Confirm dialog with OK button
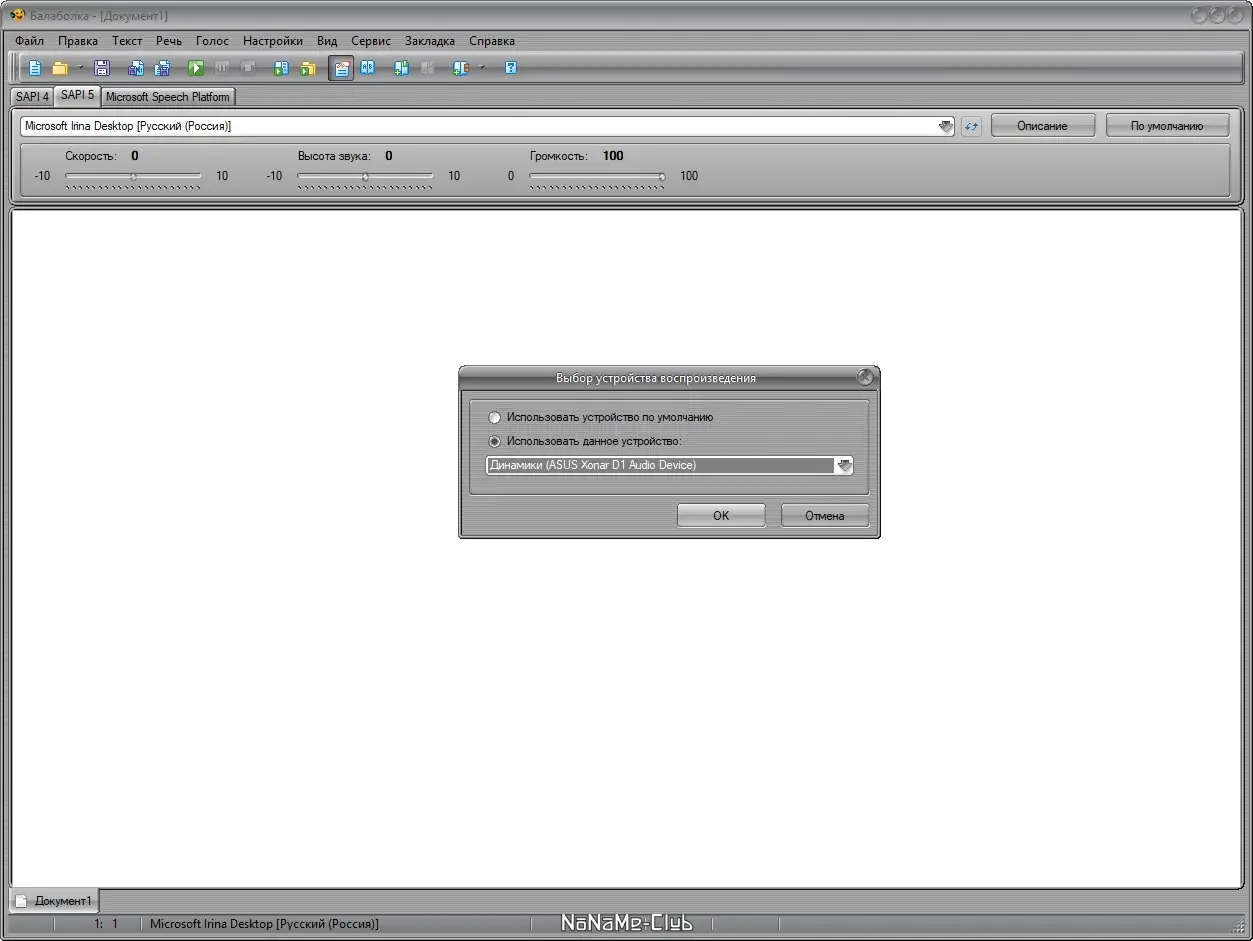Viewport: 1253px width, 941px height. click(721, 516)
